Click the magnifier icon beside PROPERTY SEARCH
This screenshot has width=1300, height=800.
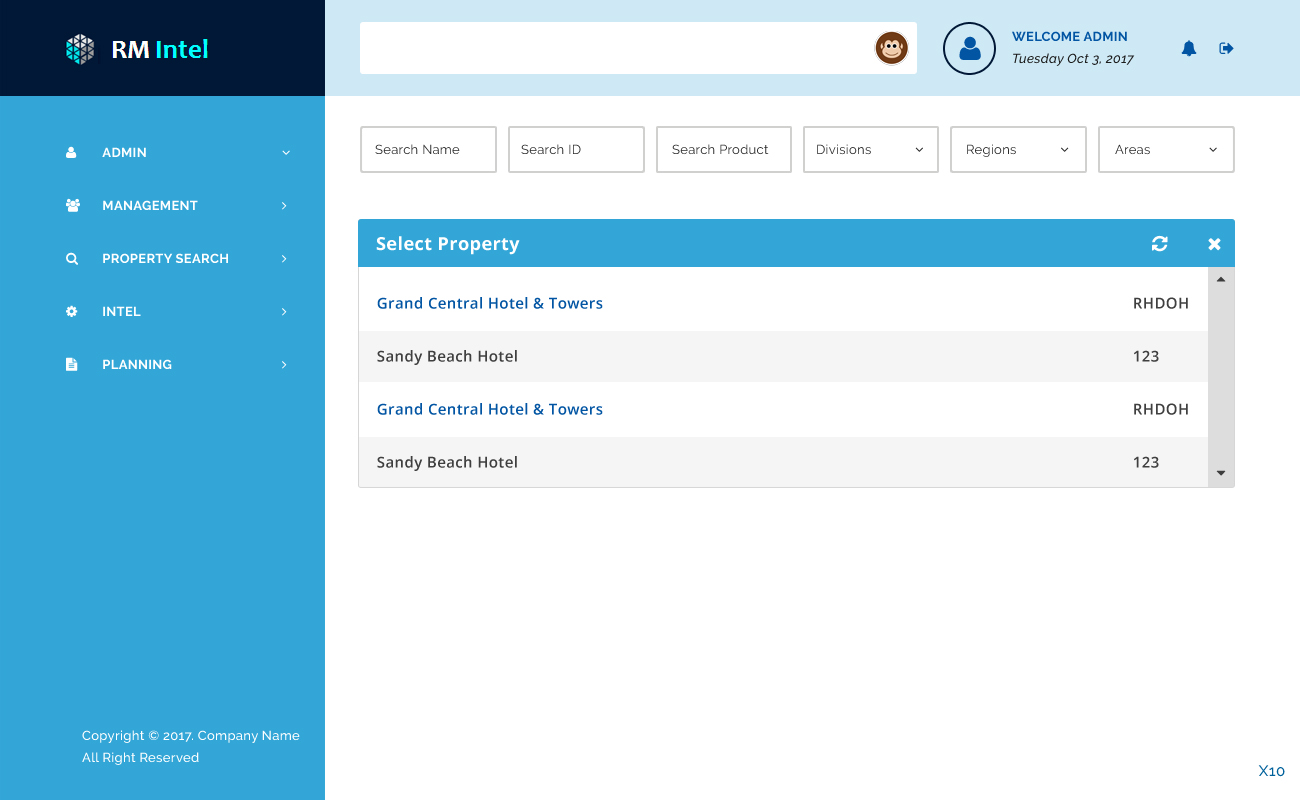[71, 258]
